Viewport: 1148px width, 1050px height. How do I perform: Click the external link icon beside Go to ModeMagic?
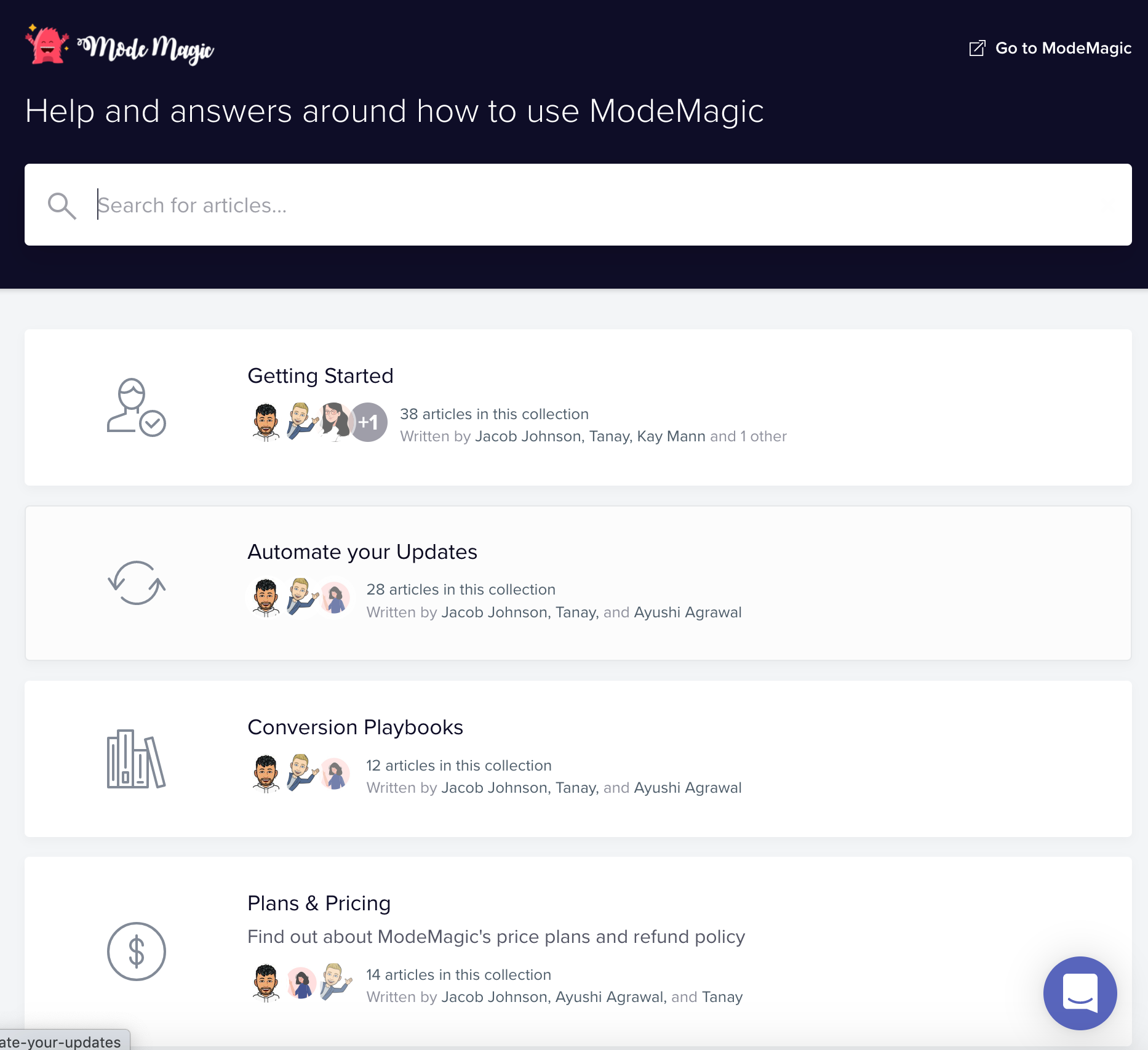(977, 48)
